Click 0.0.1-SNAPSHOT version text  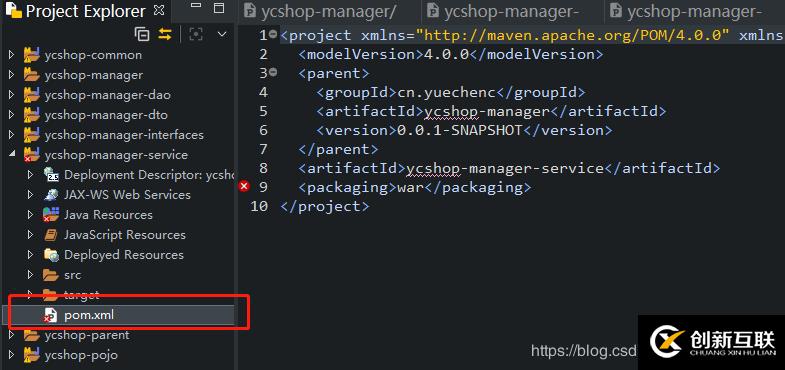(x=460, y=130)
